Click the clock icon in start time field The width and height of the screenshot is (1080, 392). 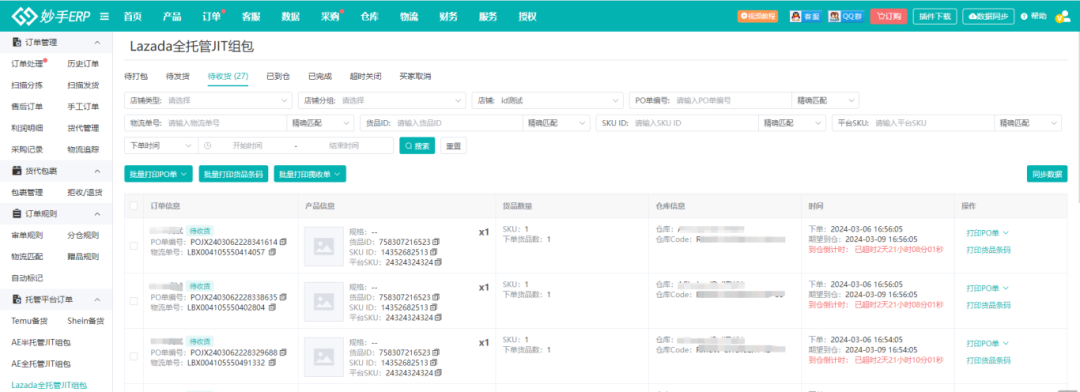tap(207, 146)
